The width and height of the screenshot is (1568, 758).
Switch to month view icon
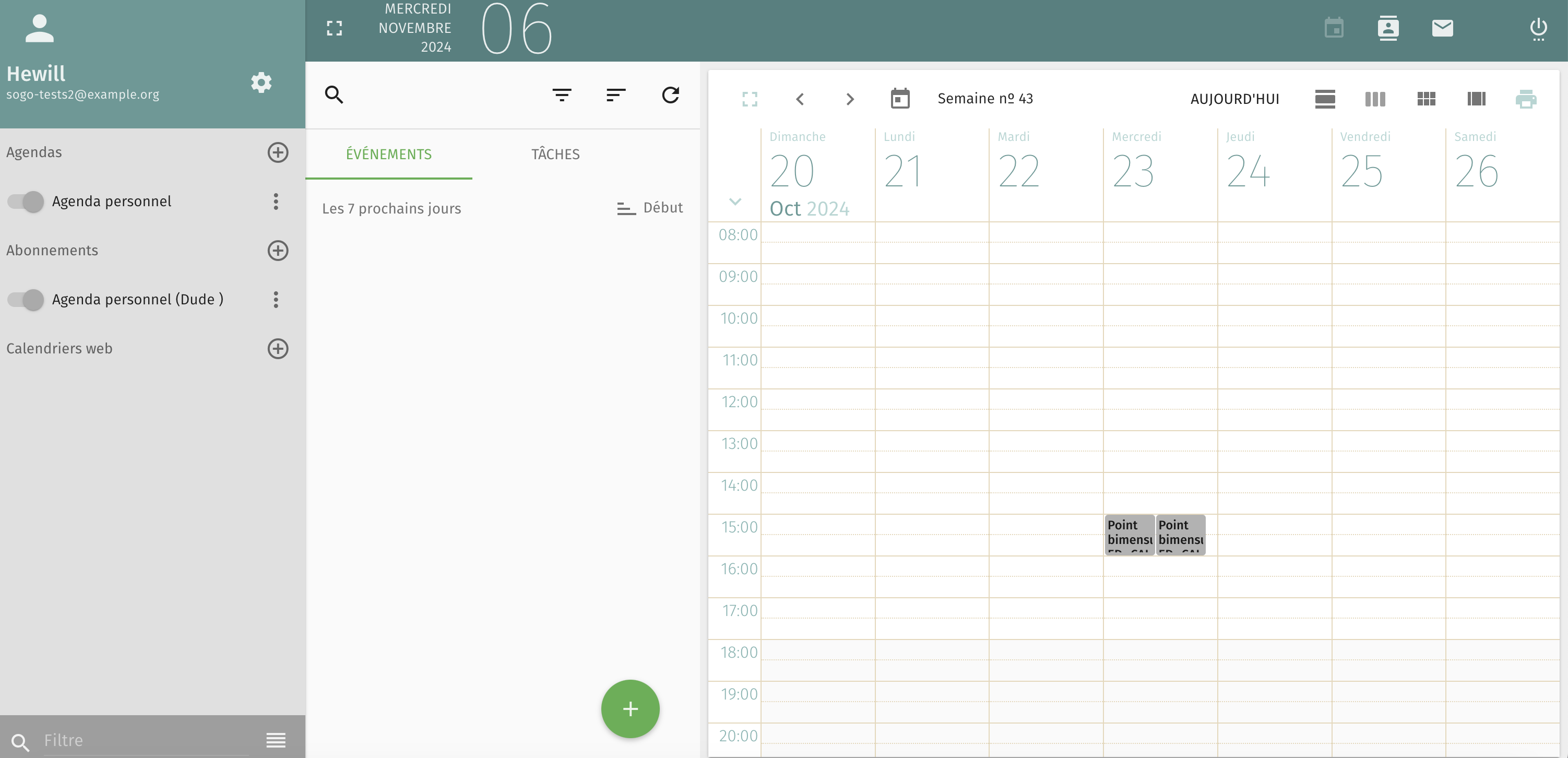pos(1426,99)
